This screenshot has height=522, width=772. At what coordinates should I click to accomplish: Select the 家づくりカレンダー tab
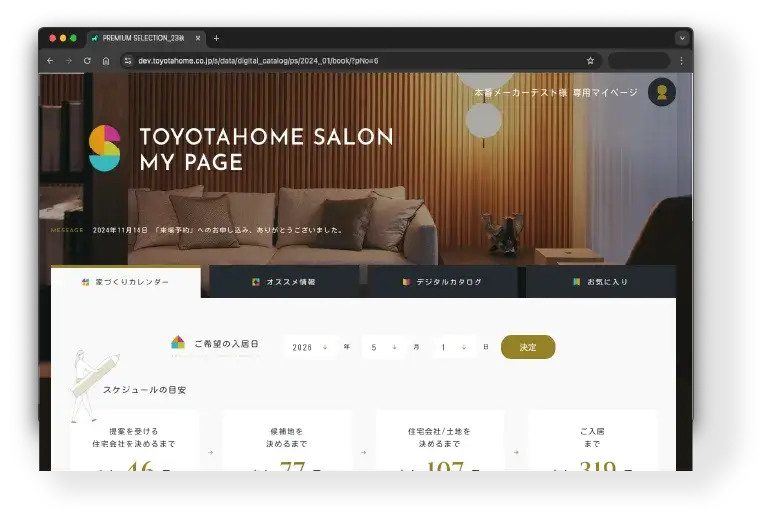126,282
